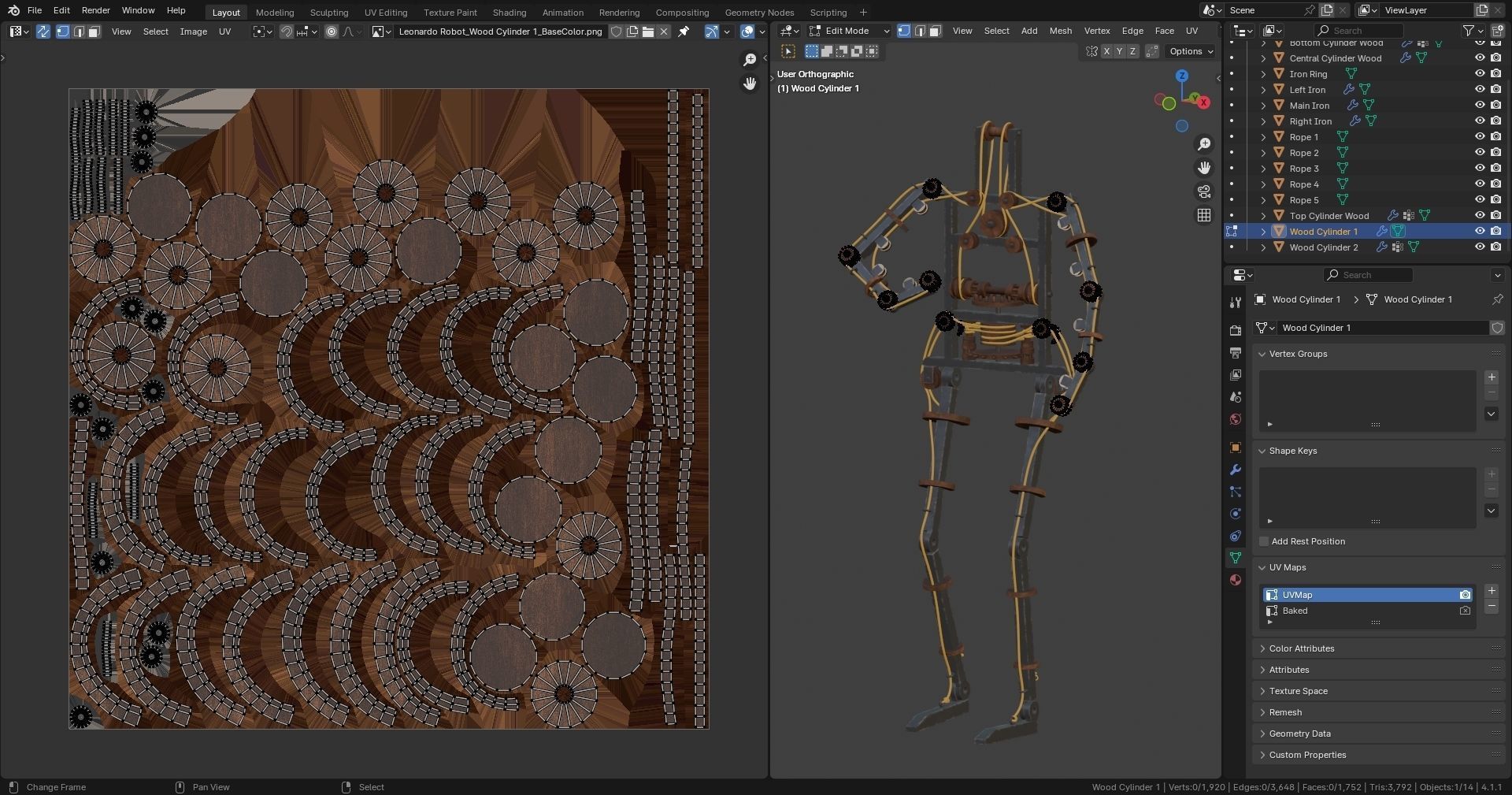1512x795 pixels.
Task: Open the viewport Options dropdown
Action: 1191,51
